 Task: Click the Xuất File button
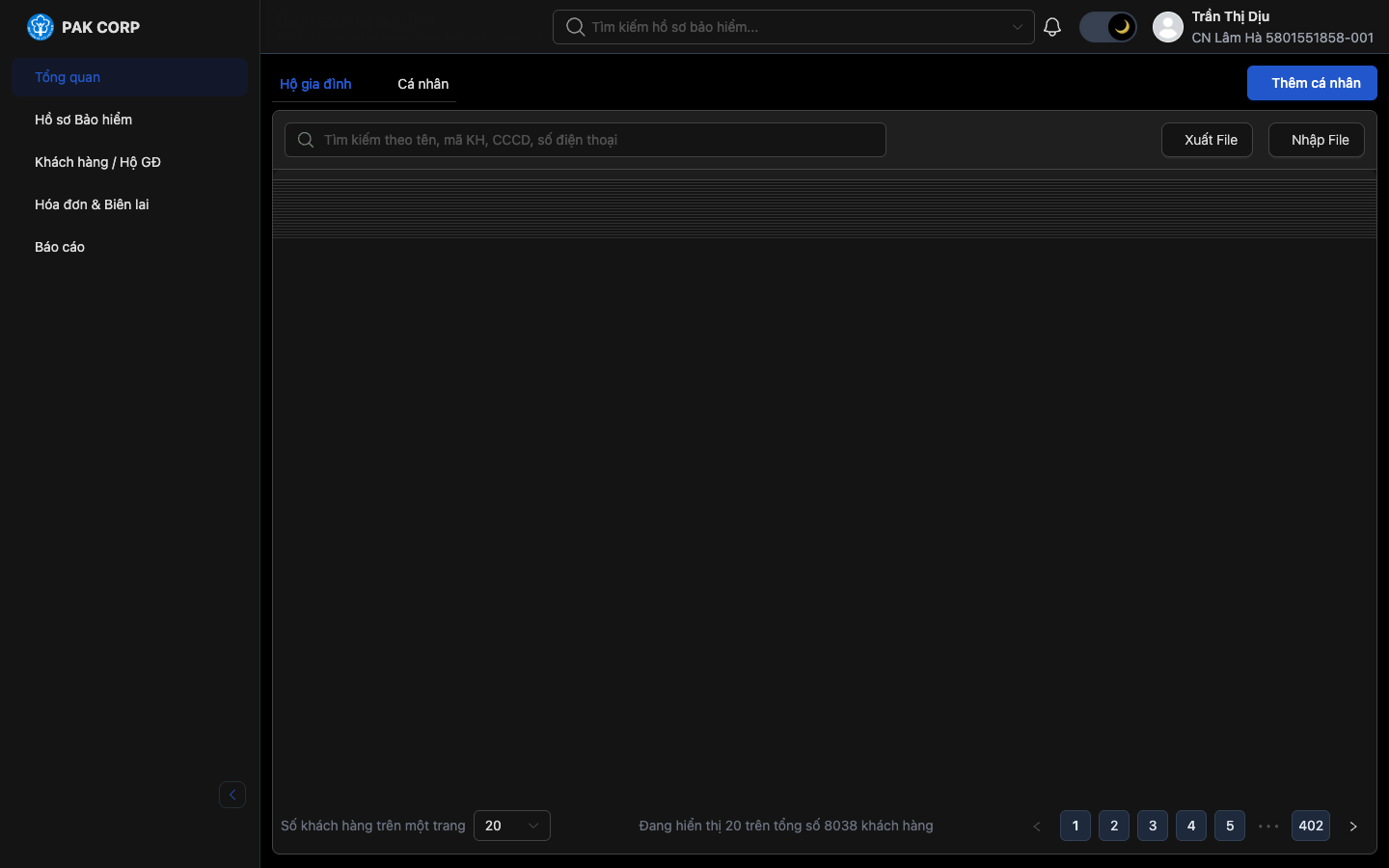[1207, 140]
